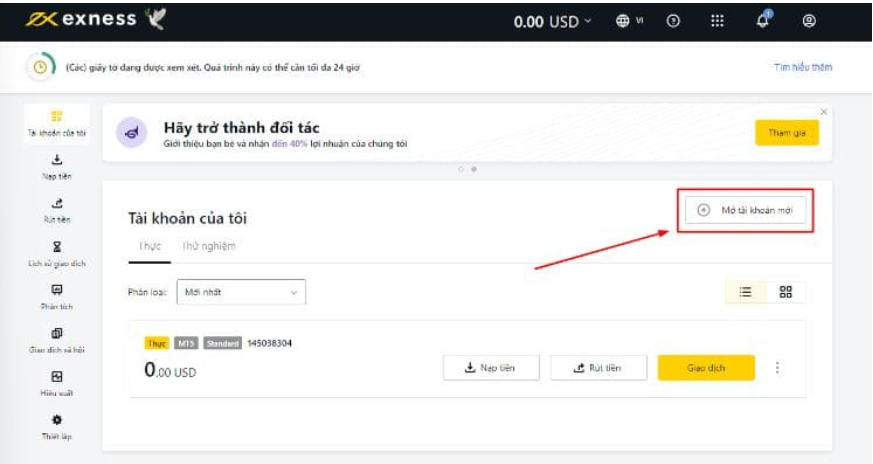Open Rút tiền in the sidebar
The image size is (873, 464).
point(56,208)
